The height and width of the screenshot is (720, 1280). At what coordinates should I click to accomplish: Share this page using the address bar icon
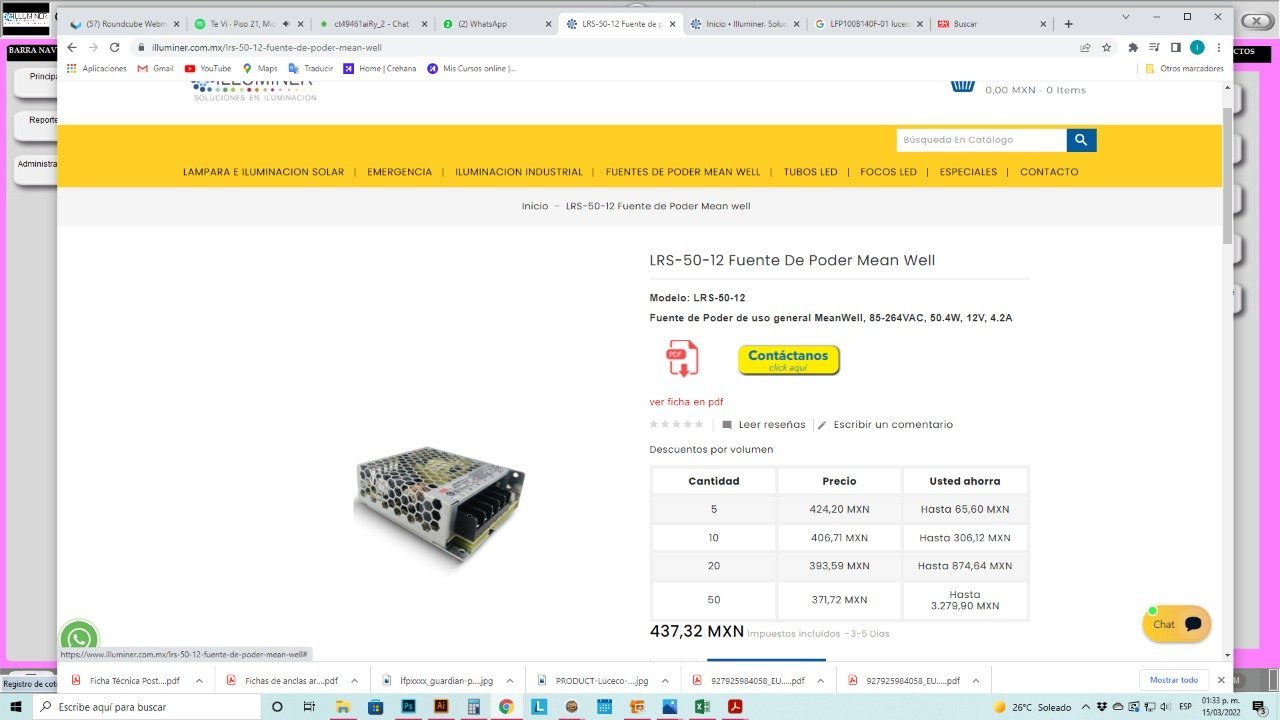click(1085, 47)
